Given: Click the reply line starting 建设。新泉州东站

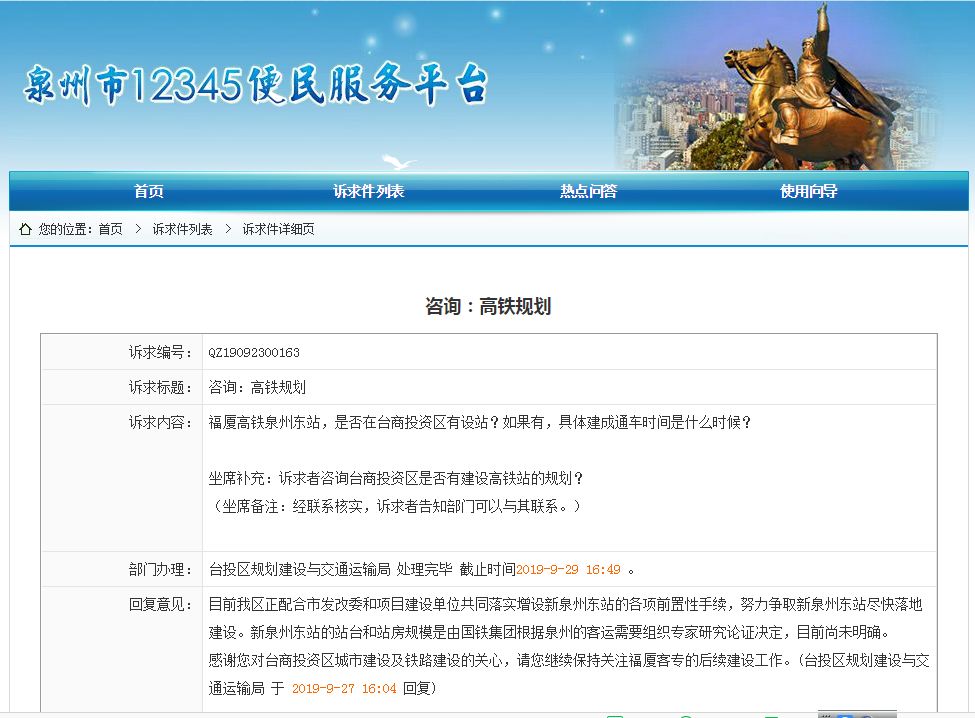Looking at the screenshot, I should click(548, 632).
